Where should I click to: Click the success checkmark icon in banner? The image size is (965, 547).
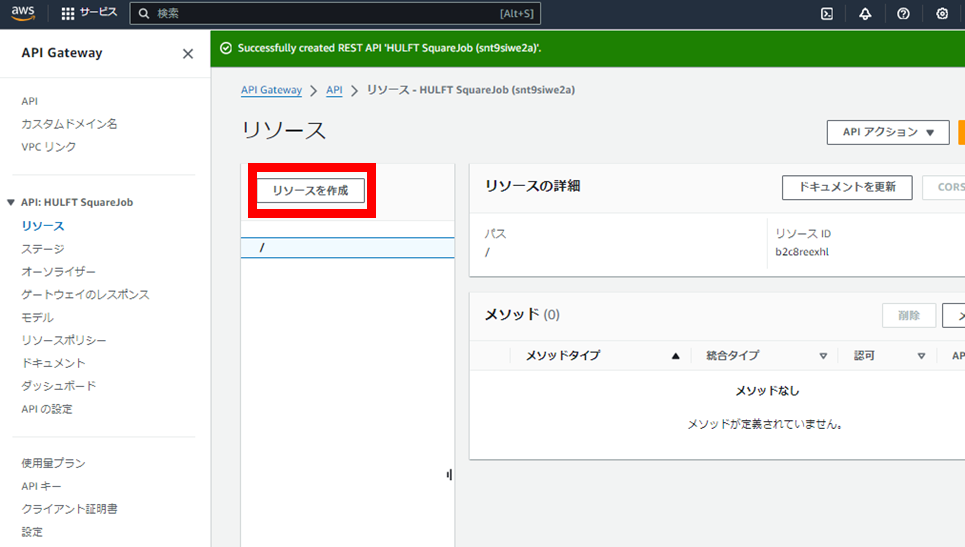(x=226, y=48)
